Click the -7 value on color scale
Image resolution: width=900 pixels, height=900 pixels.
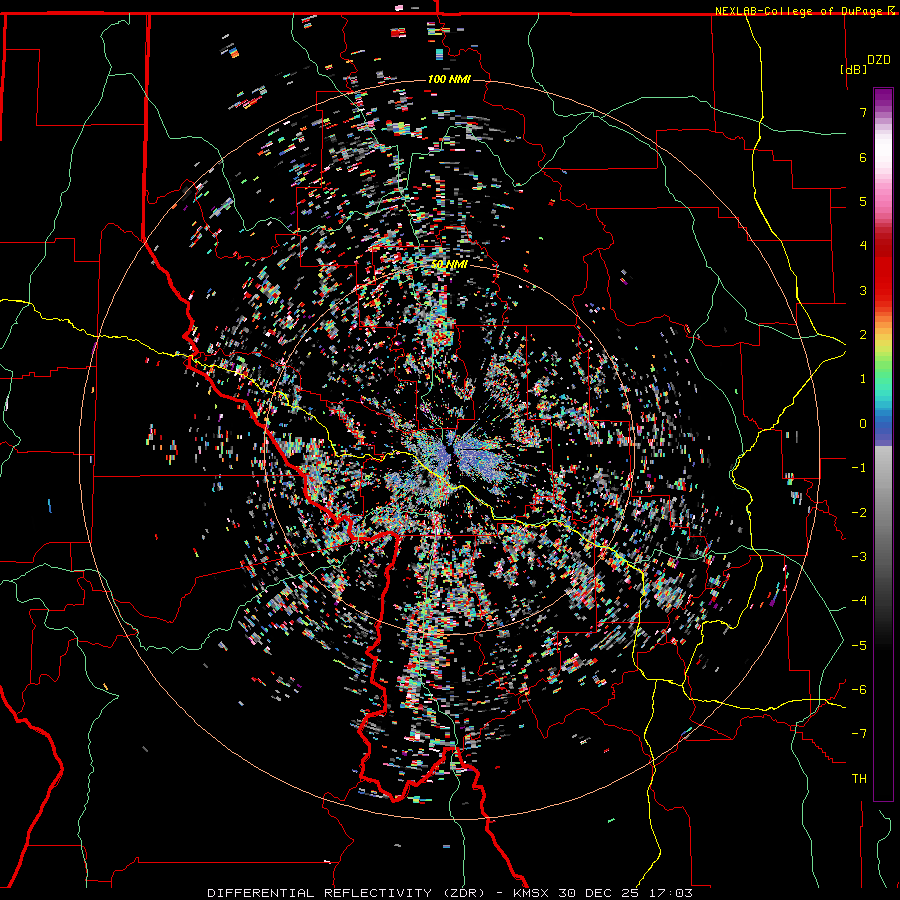(859, 734)
